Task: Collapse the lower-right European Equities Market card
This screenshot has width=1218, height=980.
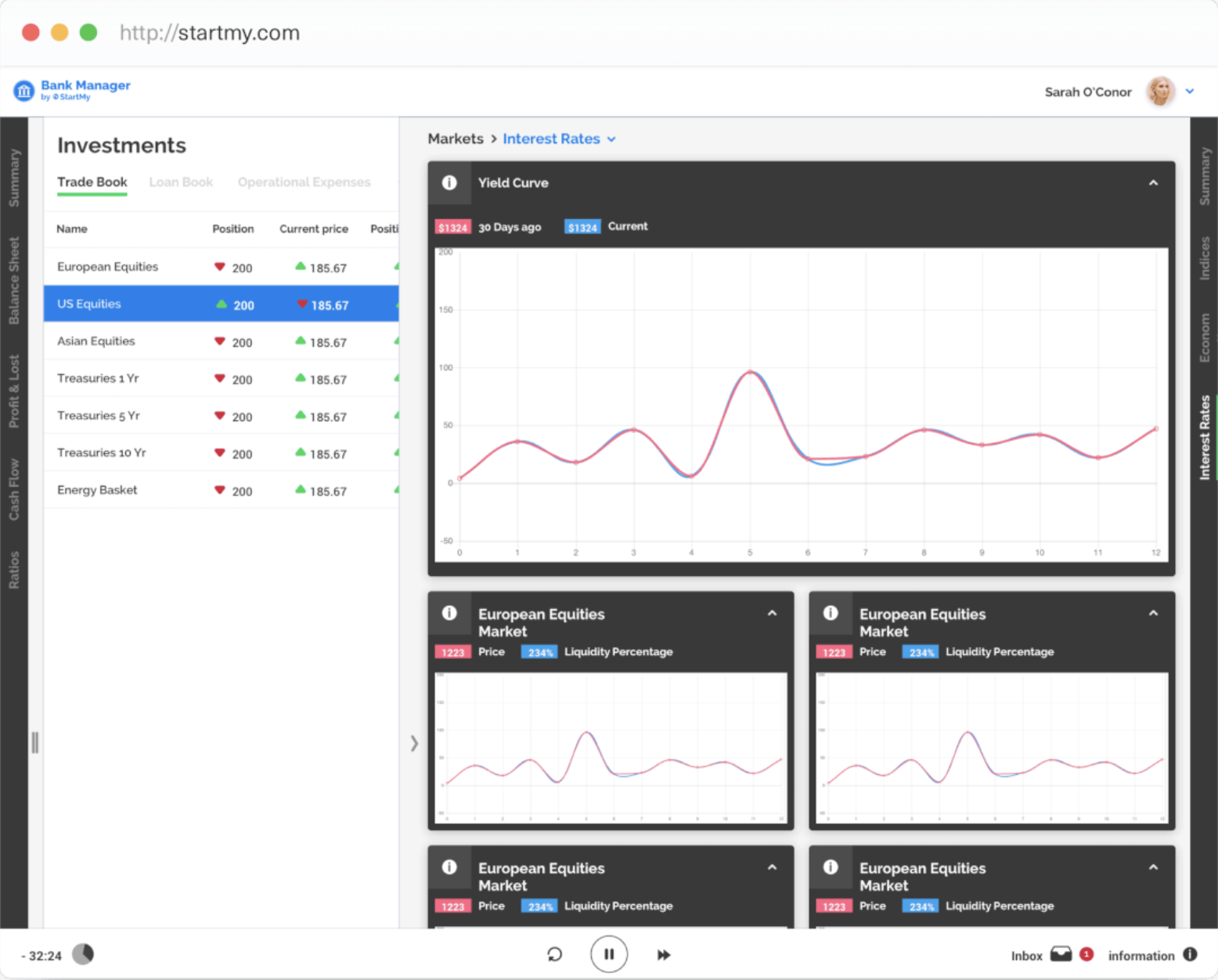Action: coord(1153,867)
